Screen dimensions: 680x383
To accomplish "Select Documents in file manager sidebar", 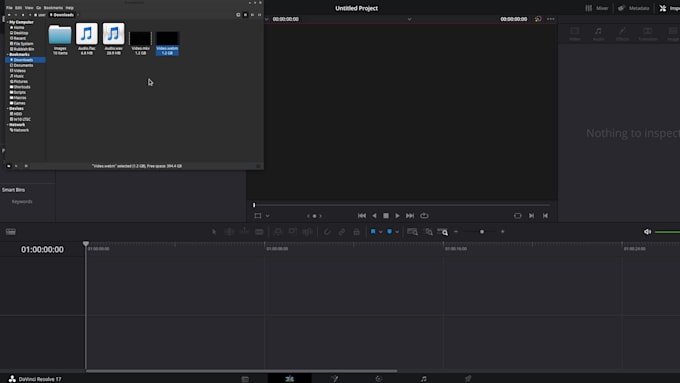I will coord(23,65).
